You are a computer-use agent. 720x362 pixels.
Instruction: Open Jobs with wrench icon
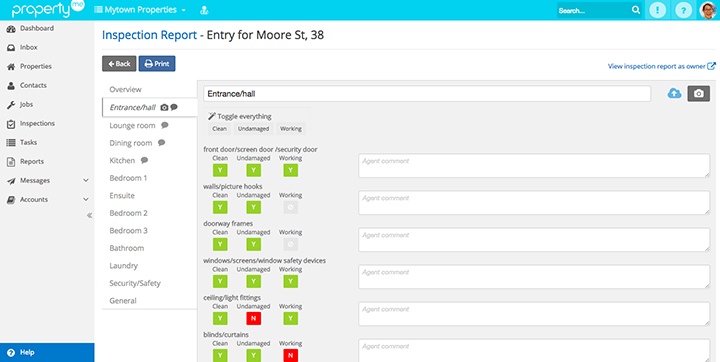20,104
